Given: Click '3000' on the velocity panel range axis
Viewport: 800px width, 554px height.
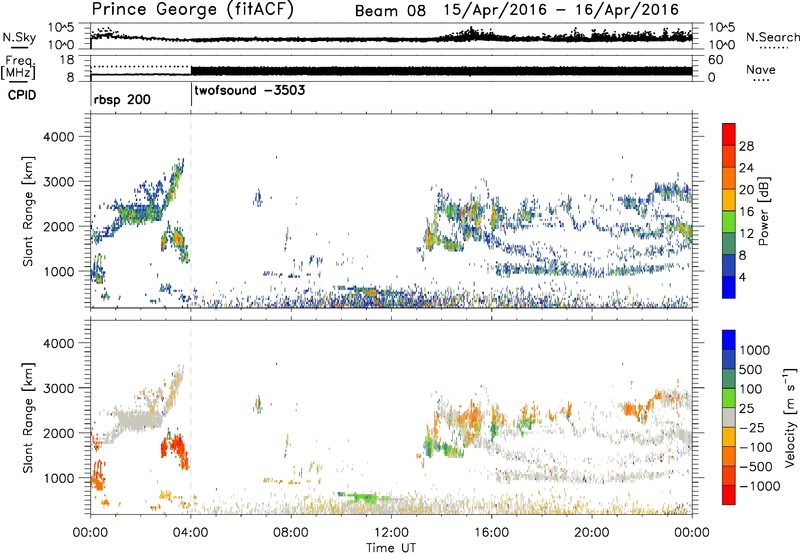Looking at the screenshot, I should point(59,388).
